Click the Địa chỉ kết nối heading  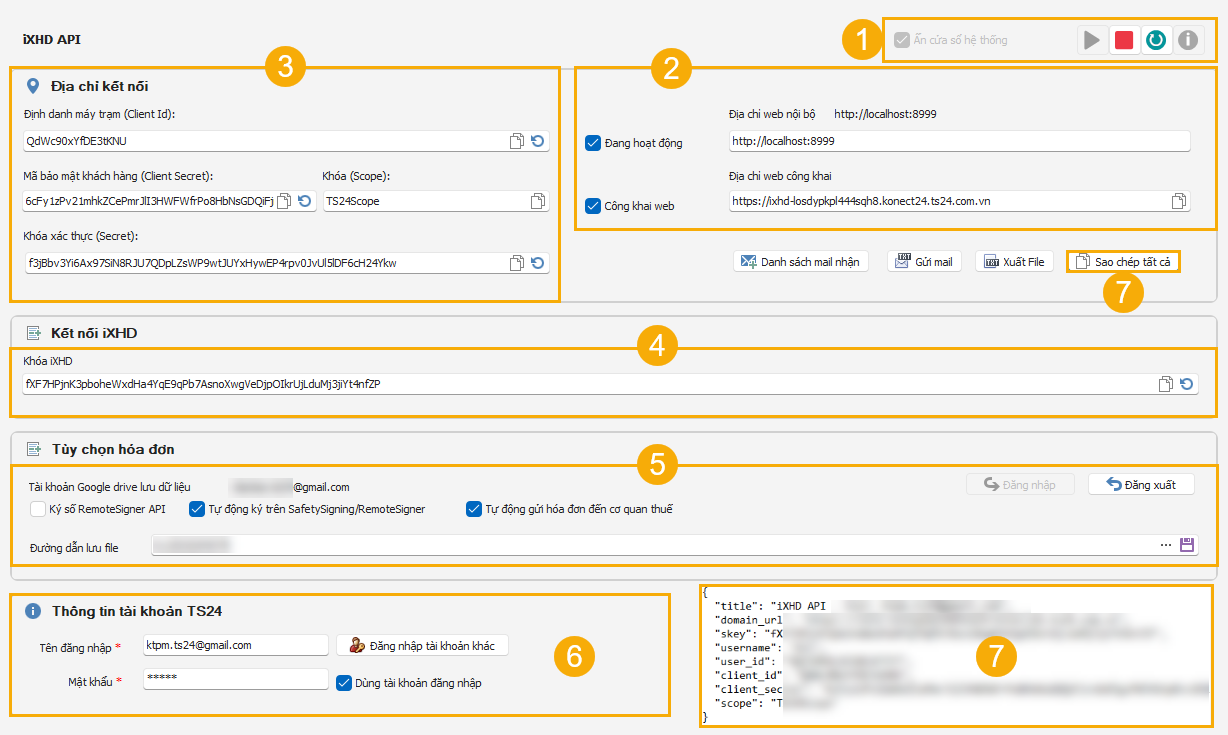(100, 86)
